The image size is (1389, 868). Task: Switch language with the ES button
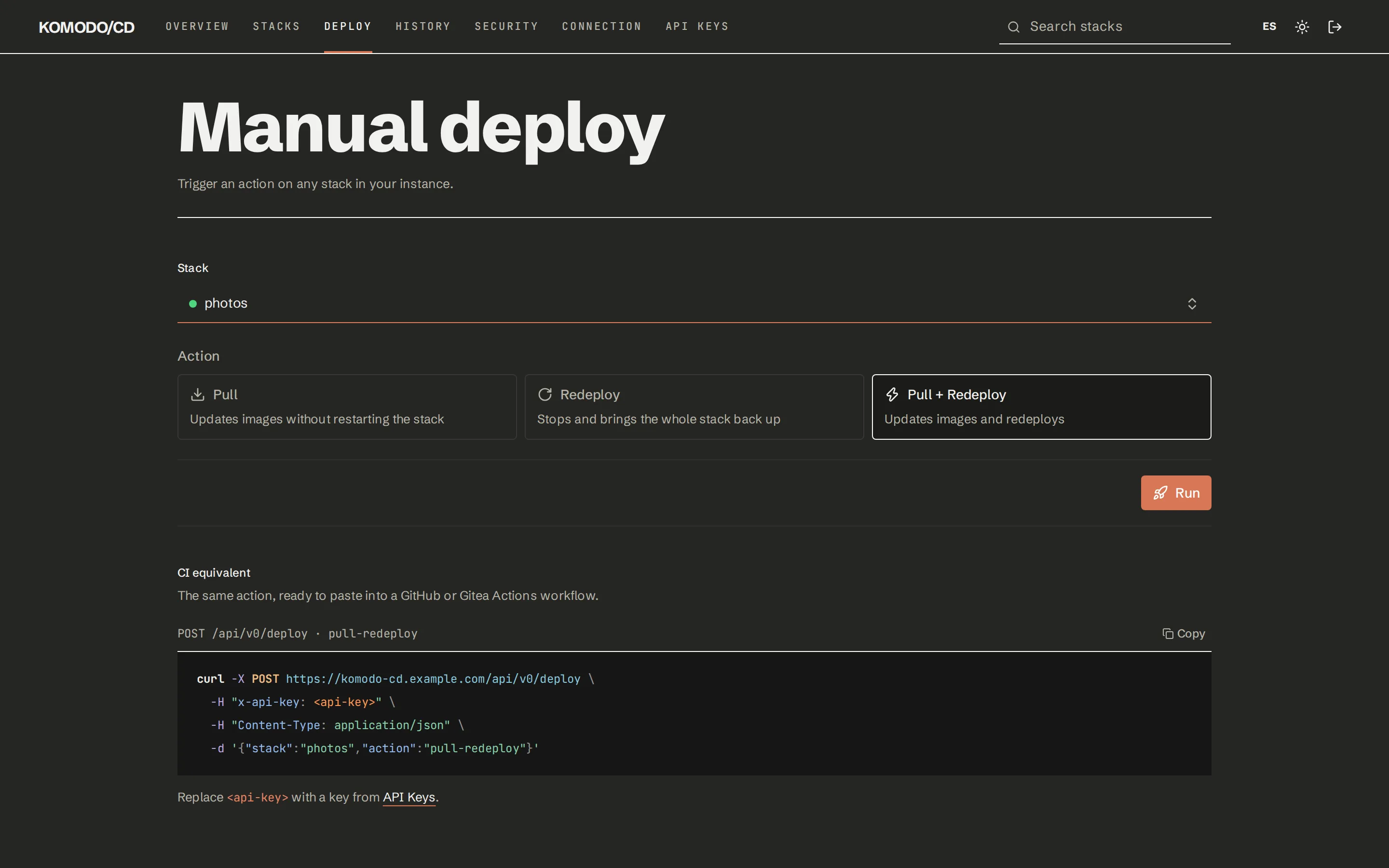(x=1269, y=27)
